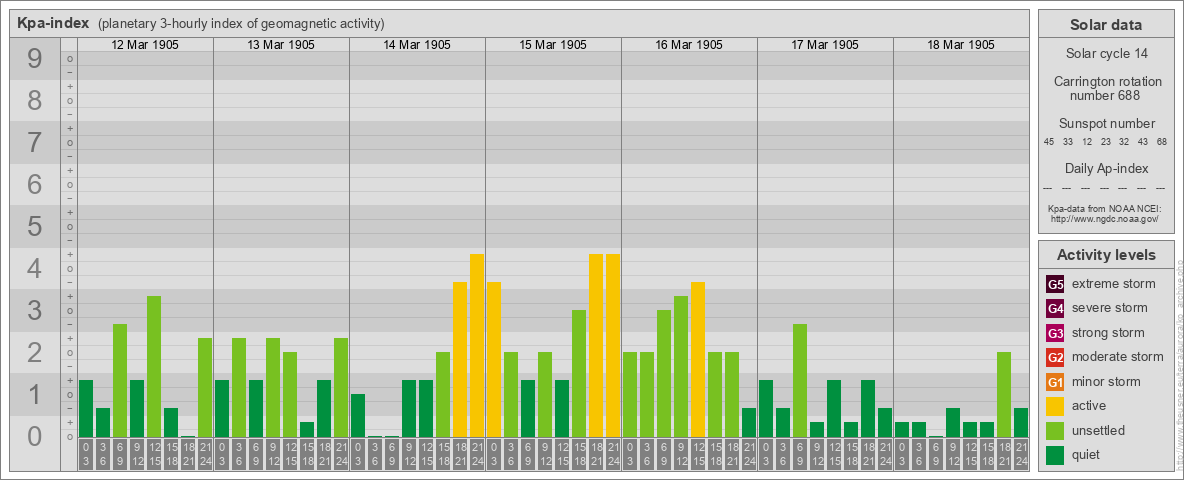This screenshot has width=1184, height=480.
Task: Click the 15 Mar 0-3h yellow bar
Action: [x=494, y=359]
